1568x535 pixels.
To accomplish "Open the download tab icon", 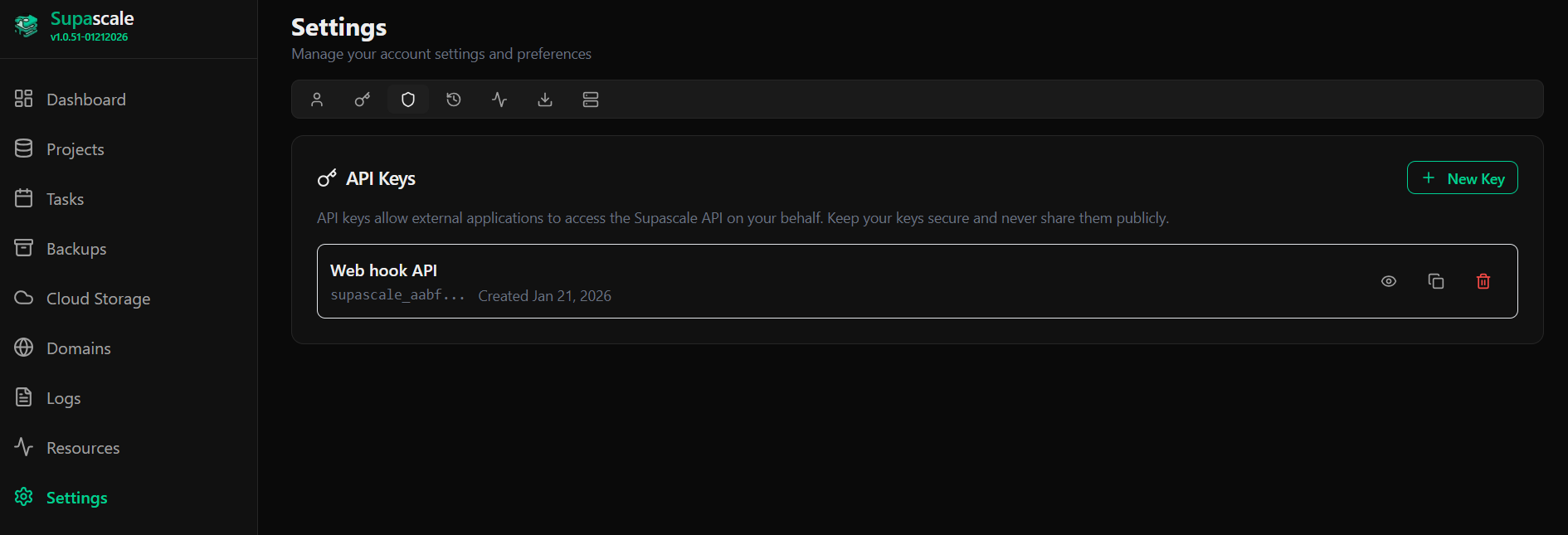I will coord(545,100).
